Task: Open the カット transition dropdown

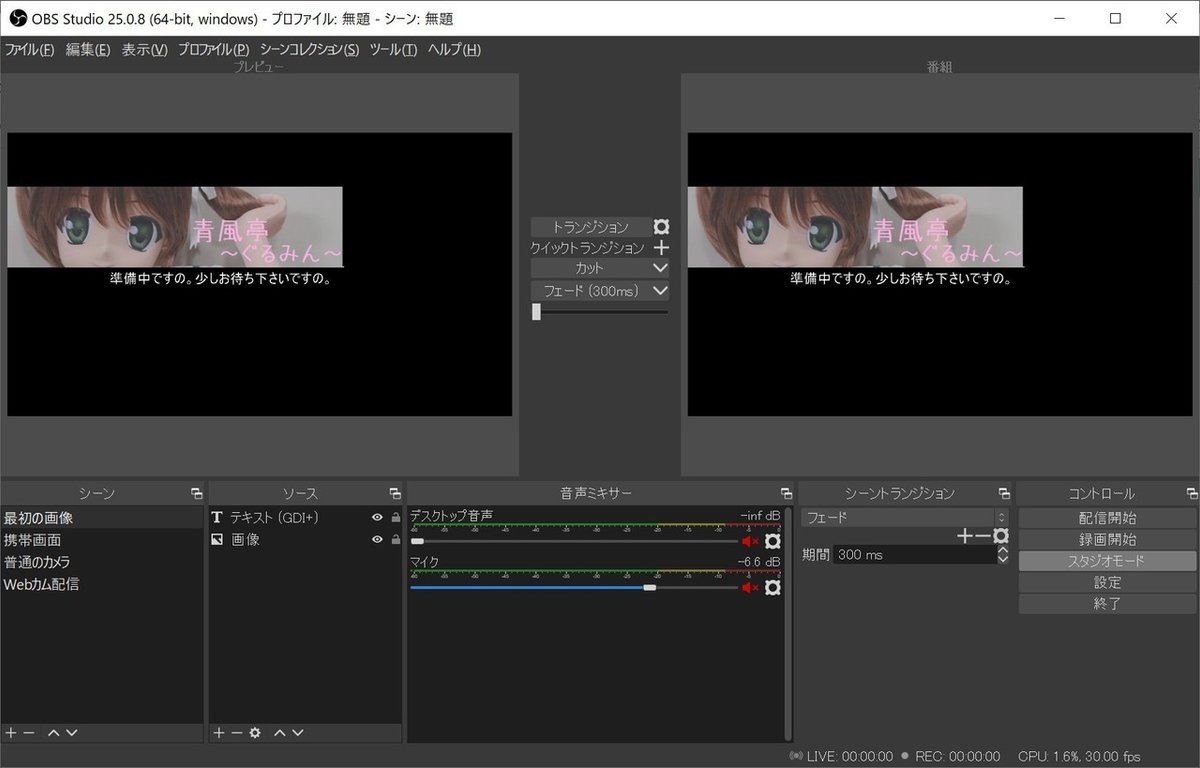Action: point(659,268)
